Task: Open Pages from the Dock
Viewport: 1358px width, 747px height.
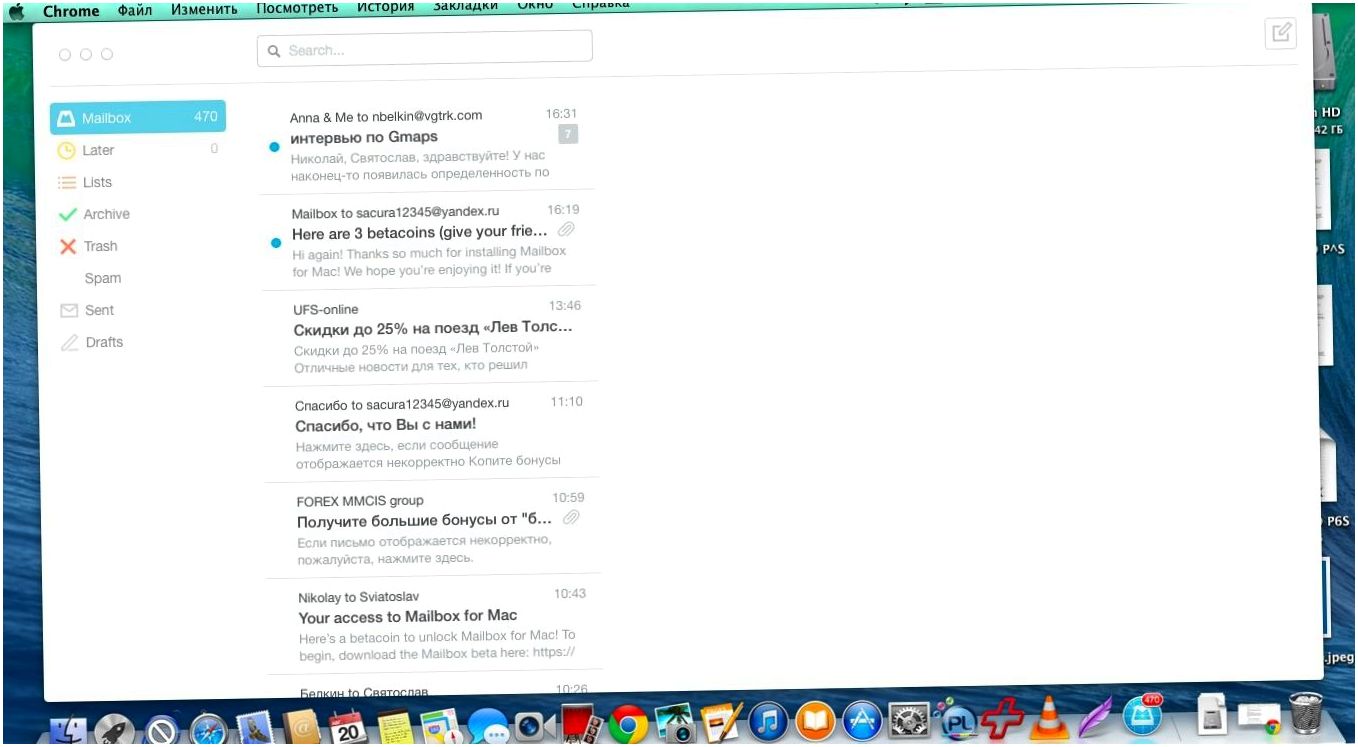Action: point(720,722)
